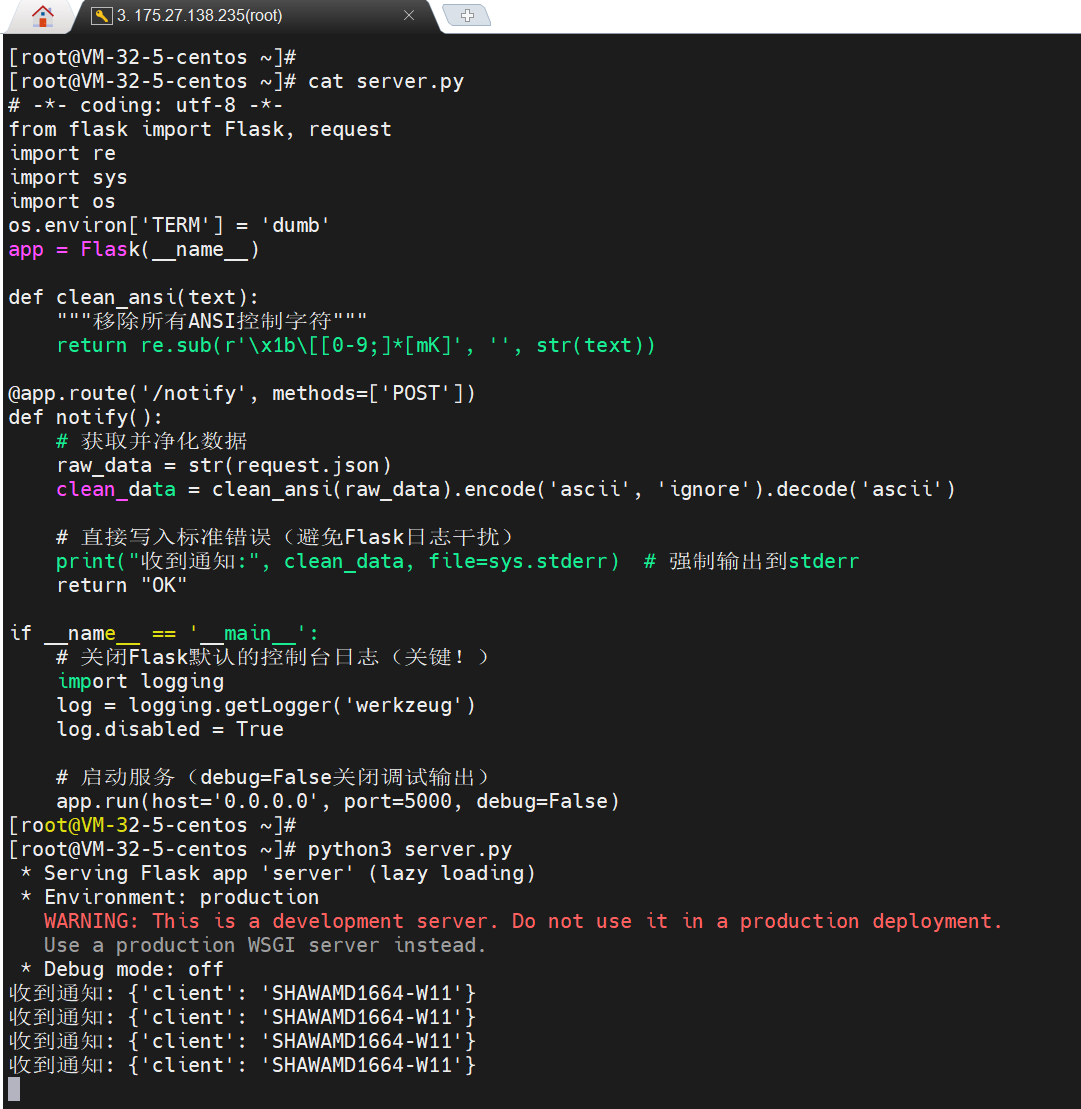Image resolution: width=1081 pixels, height=1109 pixels.
Task: Click the Debug mode: off status line
Action: point(118,969)
